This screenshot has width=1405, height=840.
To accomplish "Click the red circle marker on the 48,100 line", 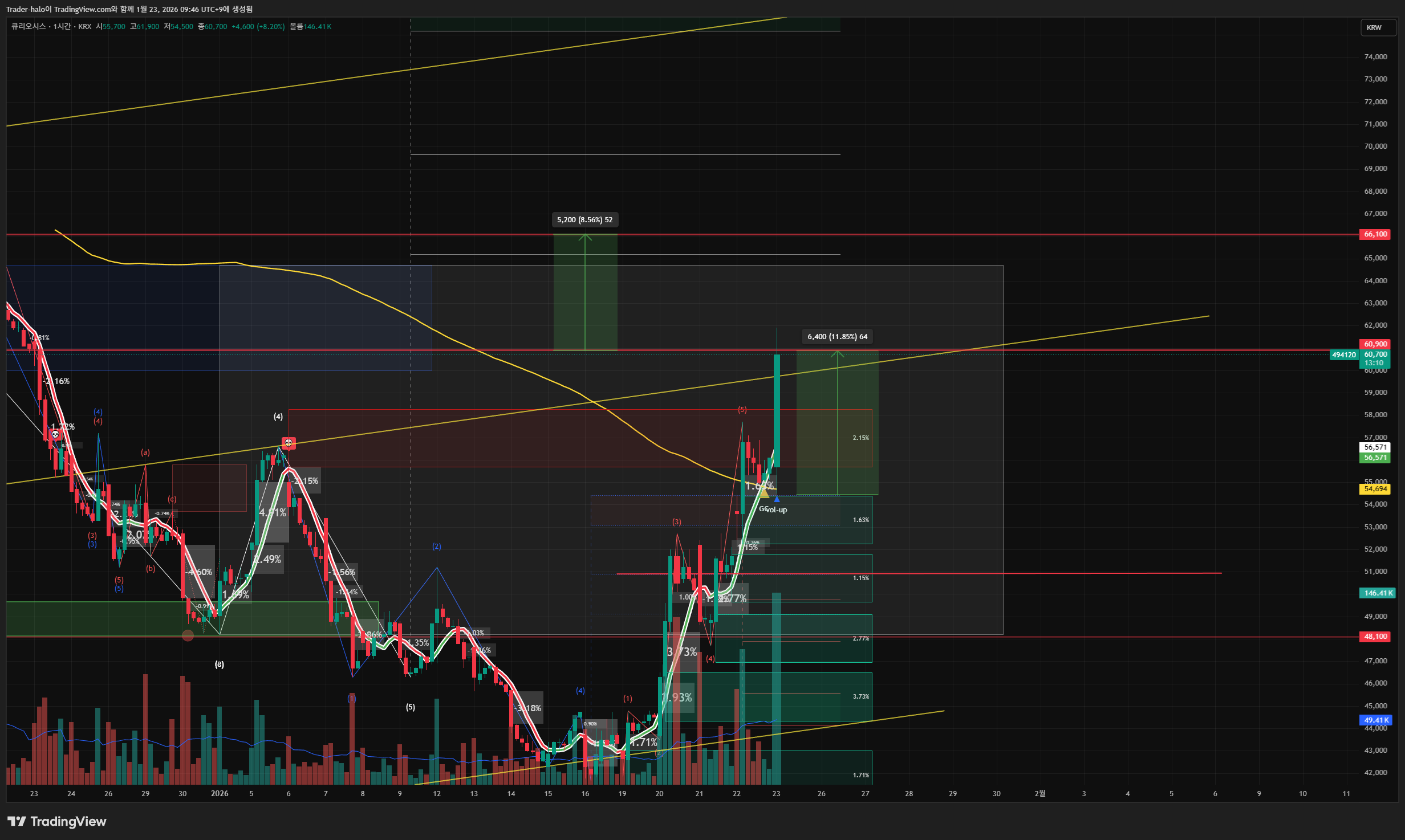I will (188, 635).
